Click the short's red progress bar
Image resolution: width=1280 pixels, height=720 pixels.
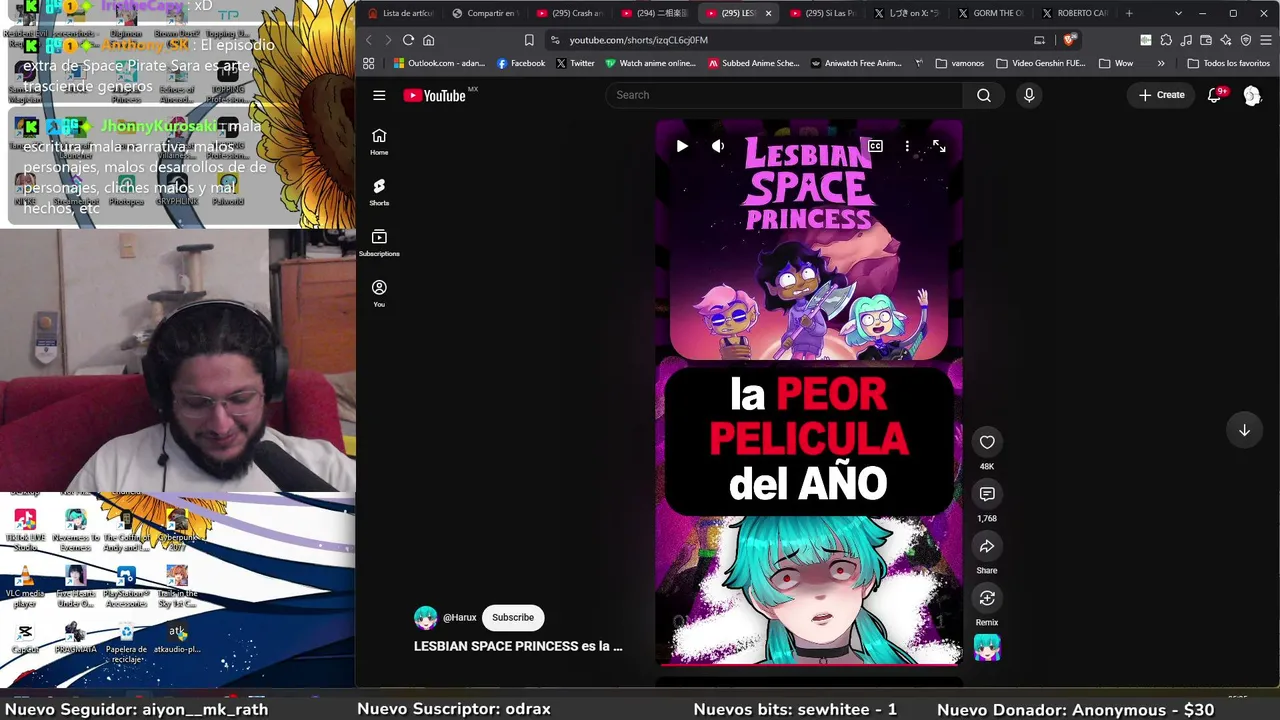(809, 664)
